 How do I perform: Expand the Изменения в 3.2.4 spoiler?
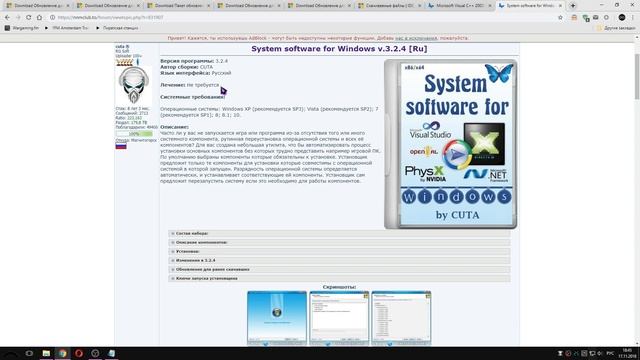tap(339, 260)
